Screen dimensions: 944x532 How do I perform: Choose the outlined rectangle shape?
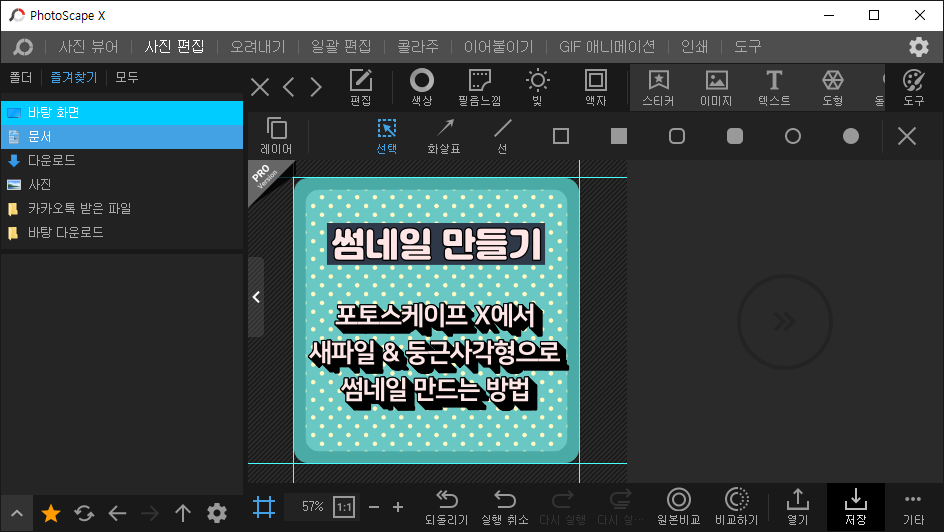coord(560,136)
